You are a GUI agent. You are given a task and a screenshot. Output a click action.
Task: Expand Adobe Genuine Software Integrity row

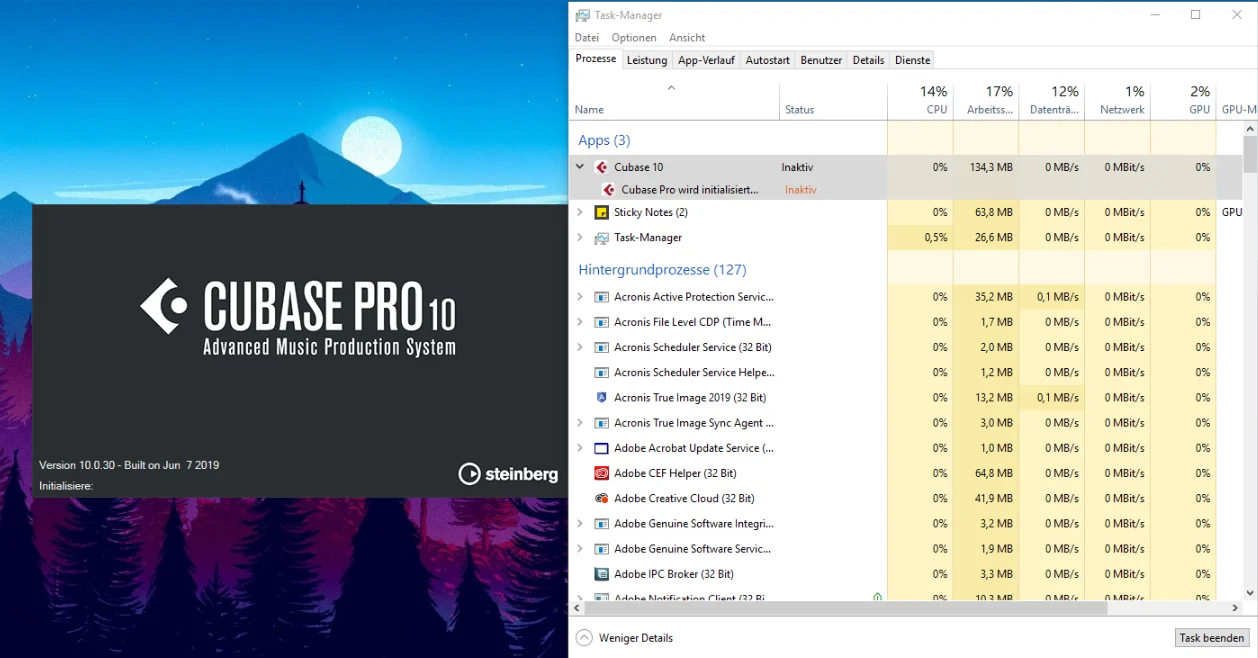[x=580, y=523]
